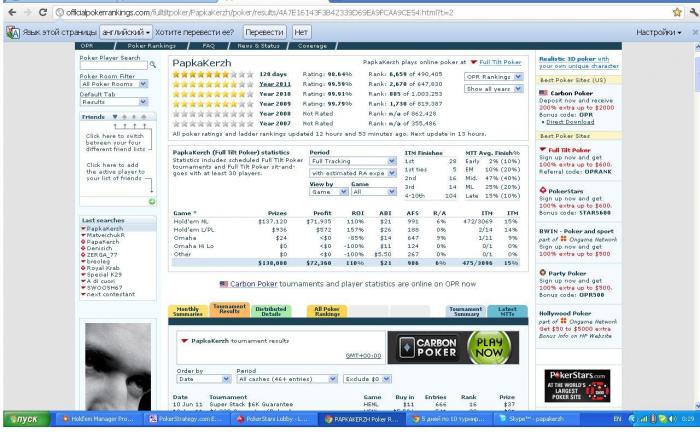This screenshot has width=700, height=438.
Task: Open the Full Tracking period dropdown
Action: [353, 161]
